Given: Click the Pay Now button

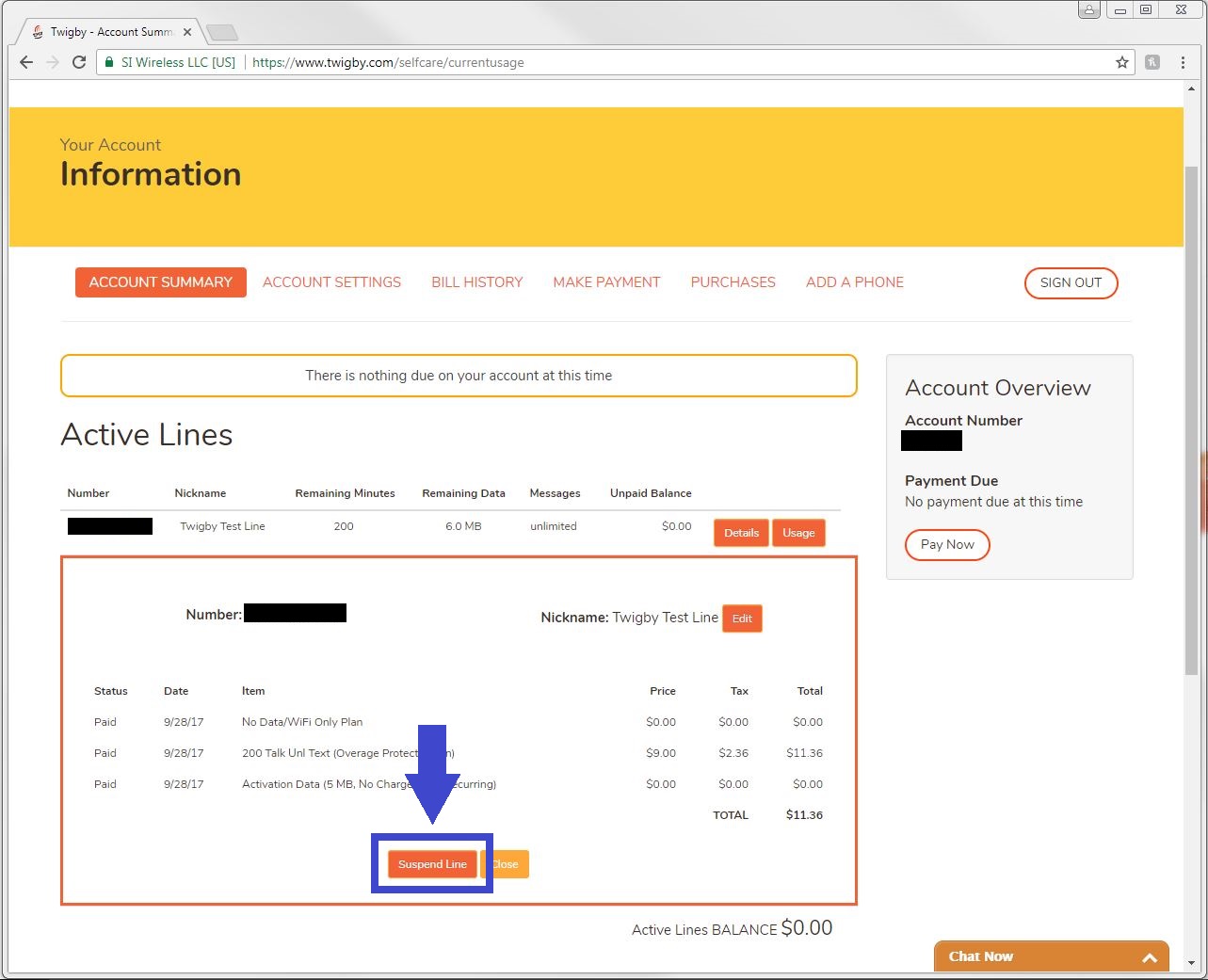Looking at the screenshot, I should pos(947,545).
